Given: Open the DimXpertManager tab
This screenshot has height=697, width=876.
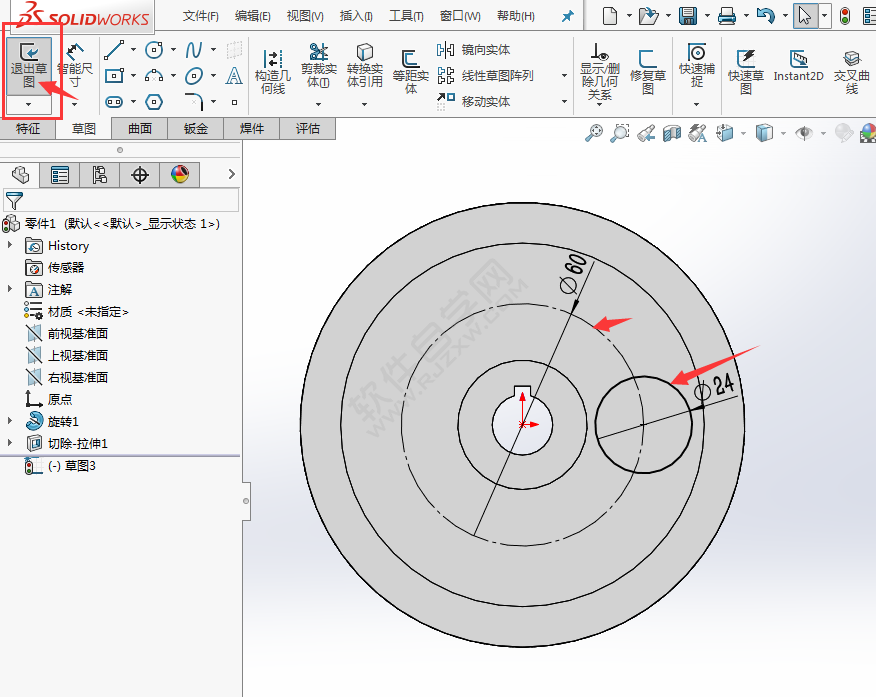Looking at the screenshot, I should pos(140,175).
